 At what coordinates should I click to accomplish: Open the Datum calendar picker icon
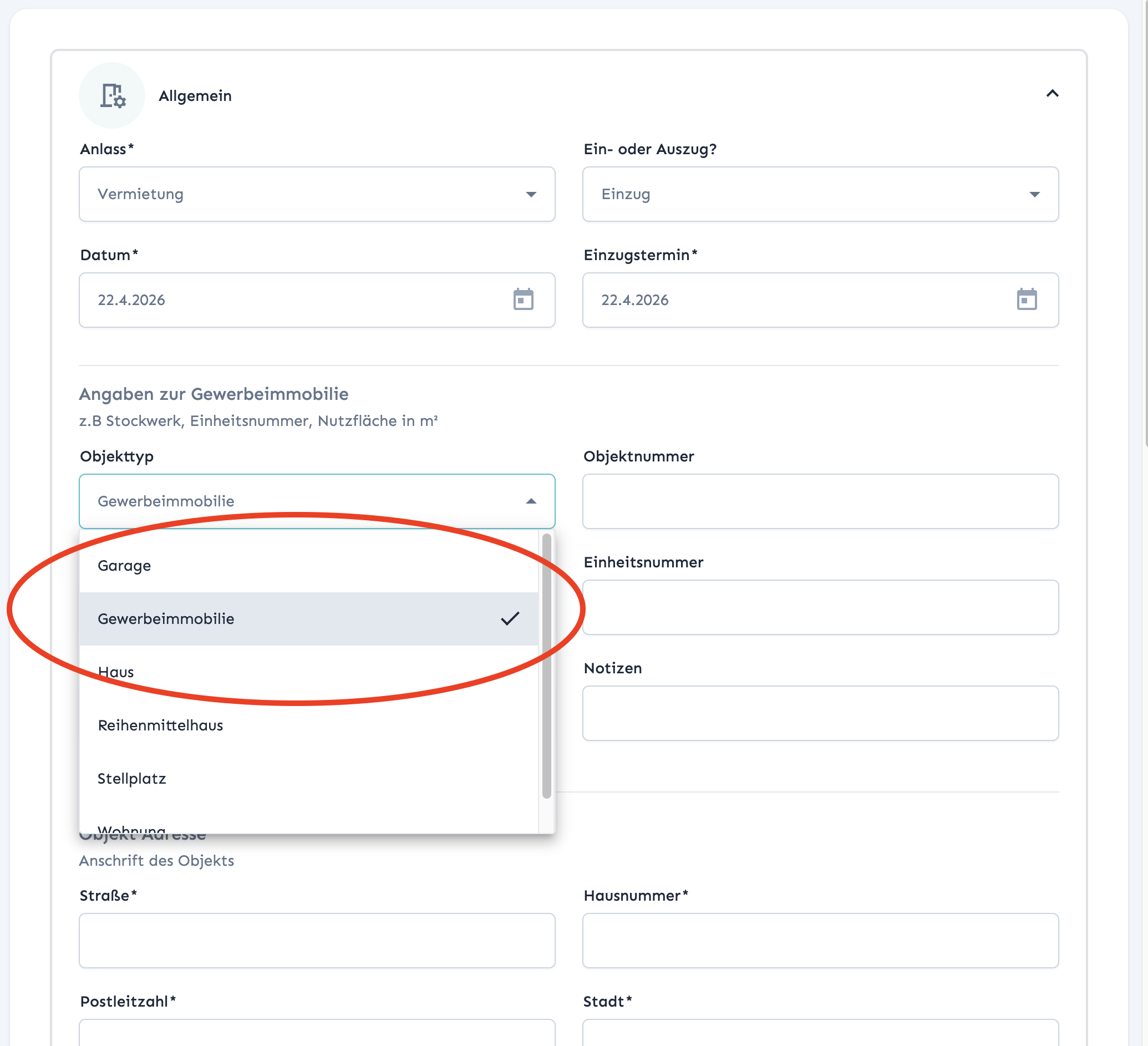(x=523, y=299)
